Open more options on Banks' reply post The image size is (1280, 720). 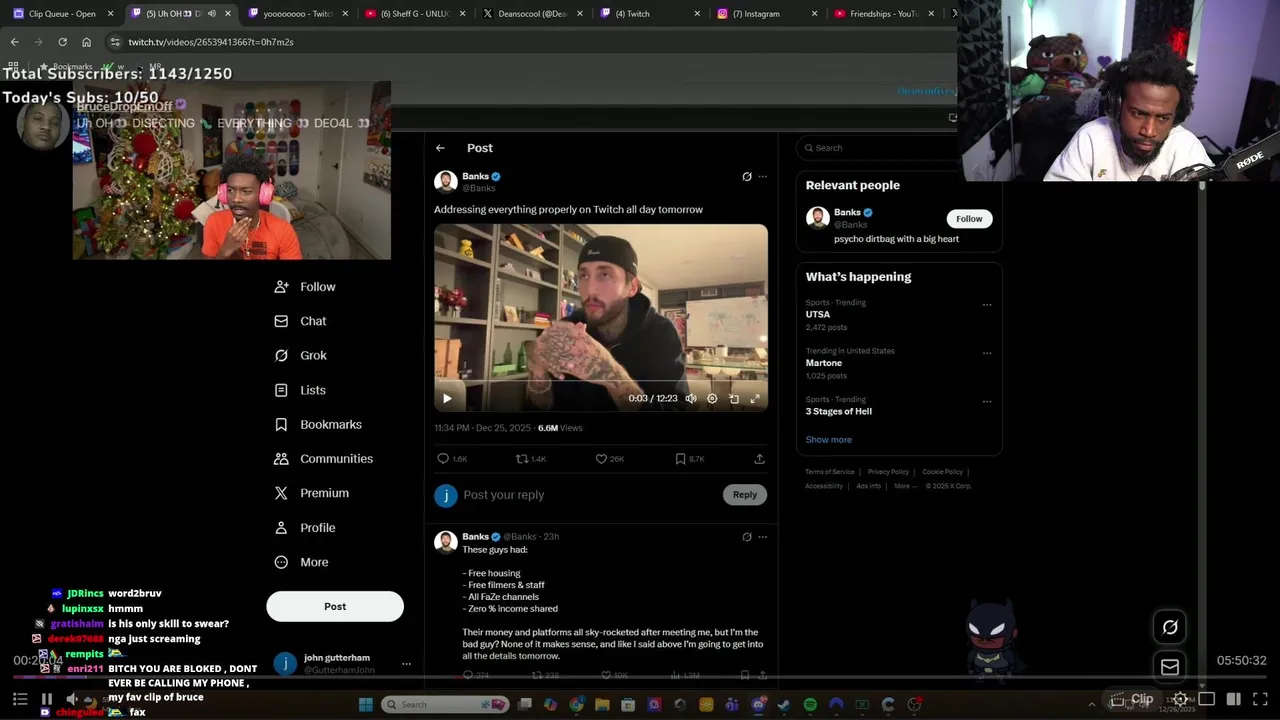[x=763, y=537]
